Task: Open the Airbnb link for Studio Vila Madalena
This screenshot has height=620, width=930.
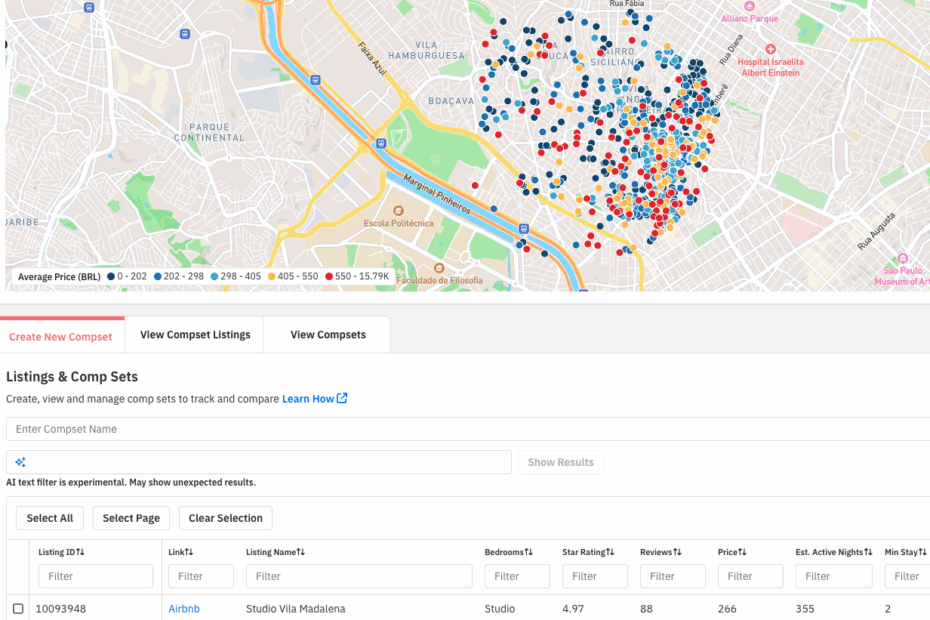Action: pos(184,608)
